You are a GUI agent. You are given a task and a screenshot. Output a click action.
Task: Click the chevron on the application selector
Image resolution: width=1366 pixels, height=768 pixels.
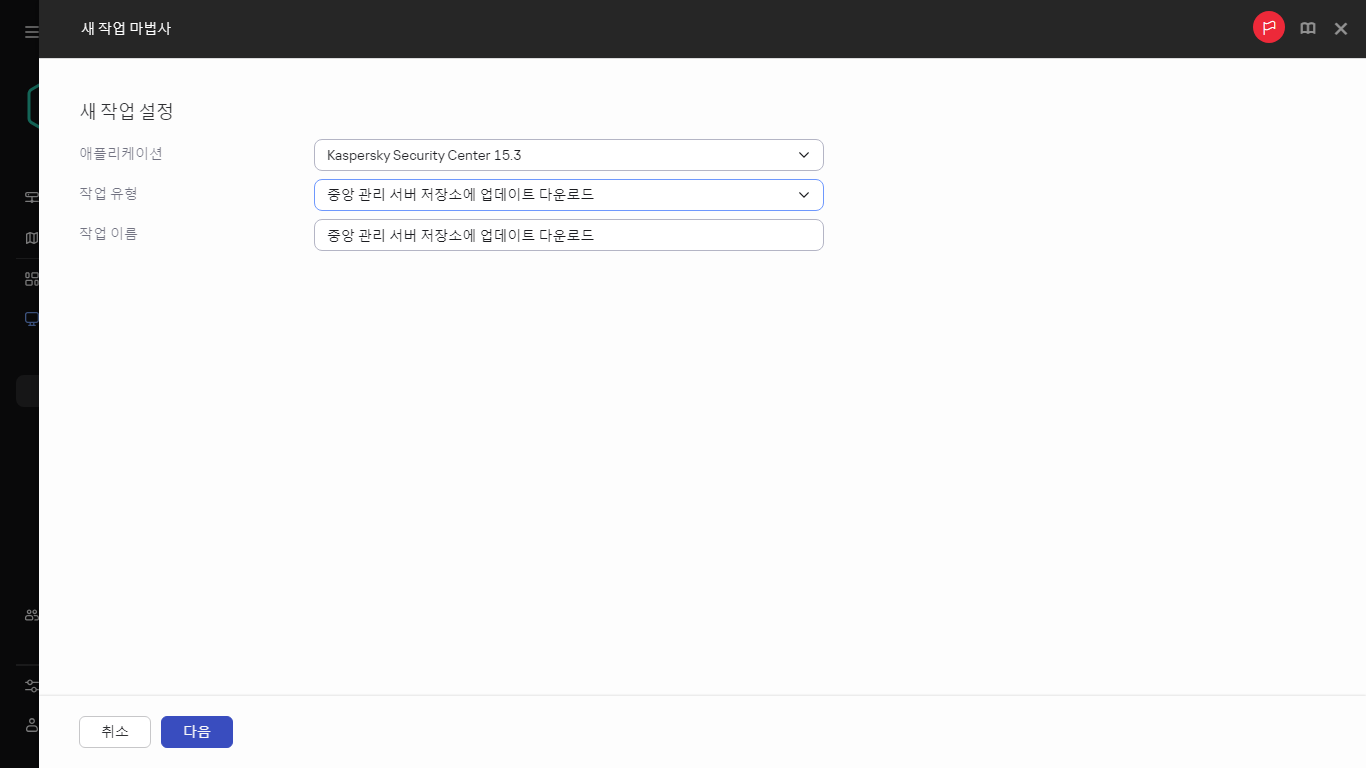coord(803,155)
